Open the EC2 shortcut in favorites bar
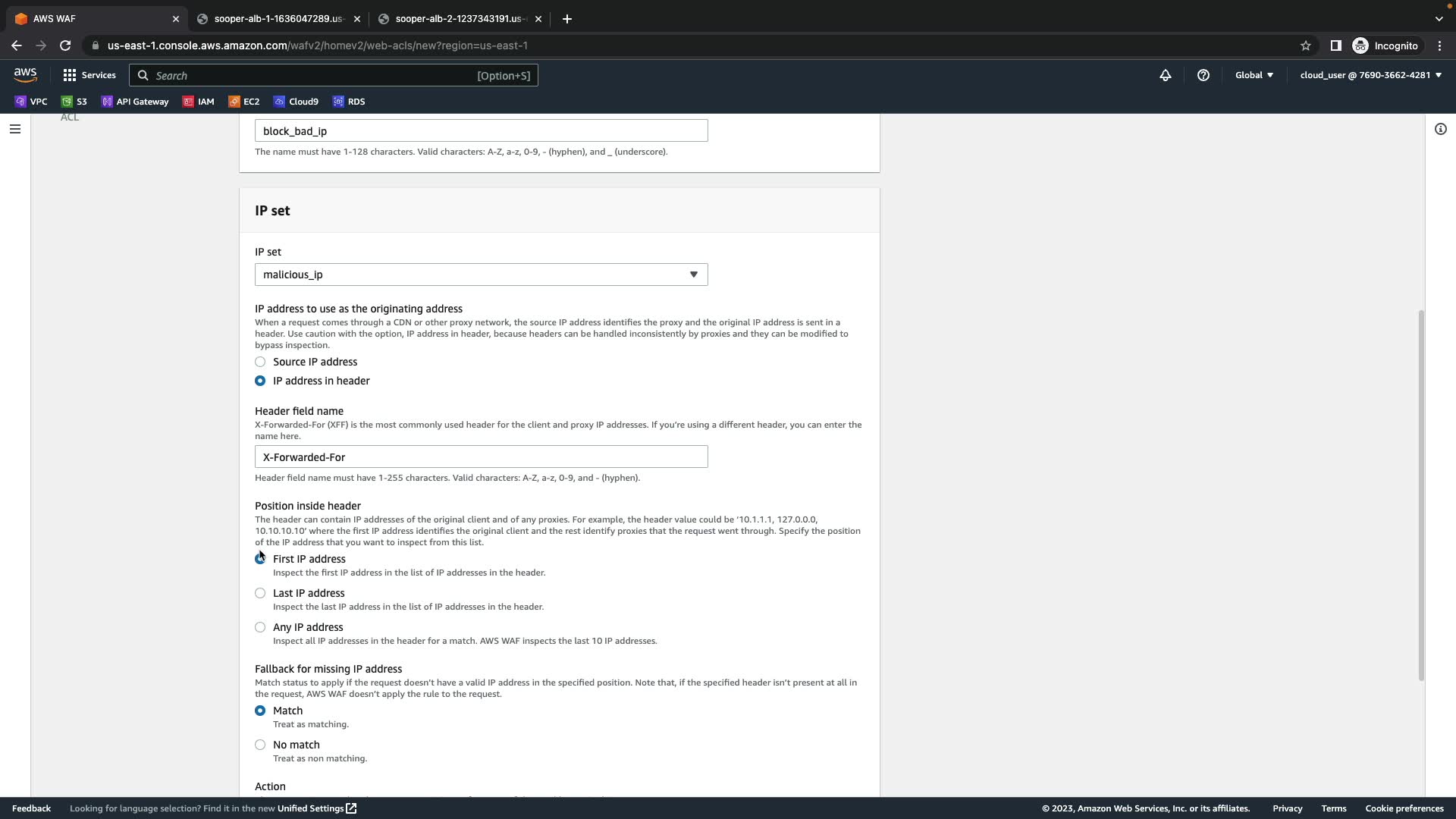 [244, 102]
